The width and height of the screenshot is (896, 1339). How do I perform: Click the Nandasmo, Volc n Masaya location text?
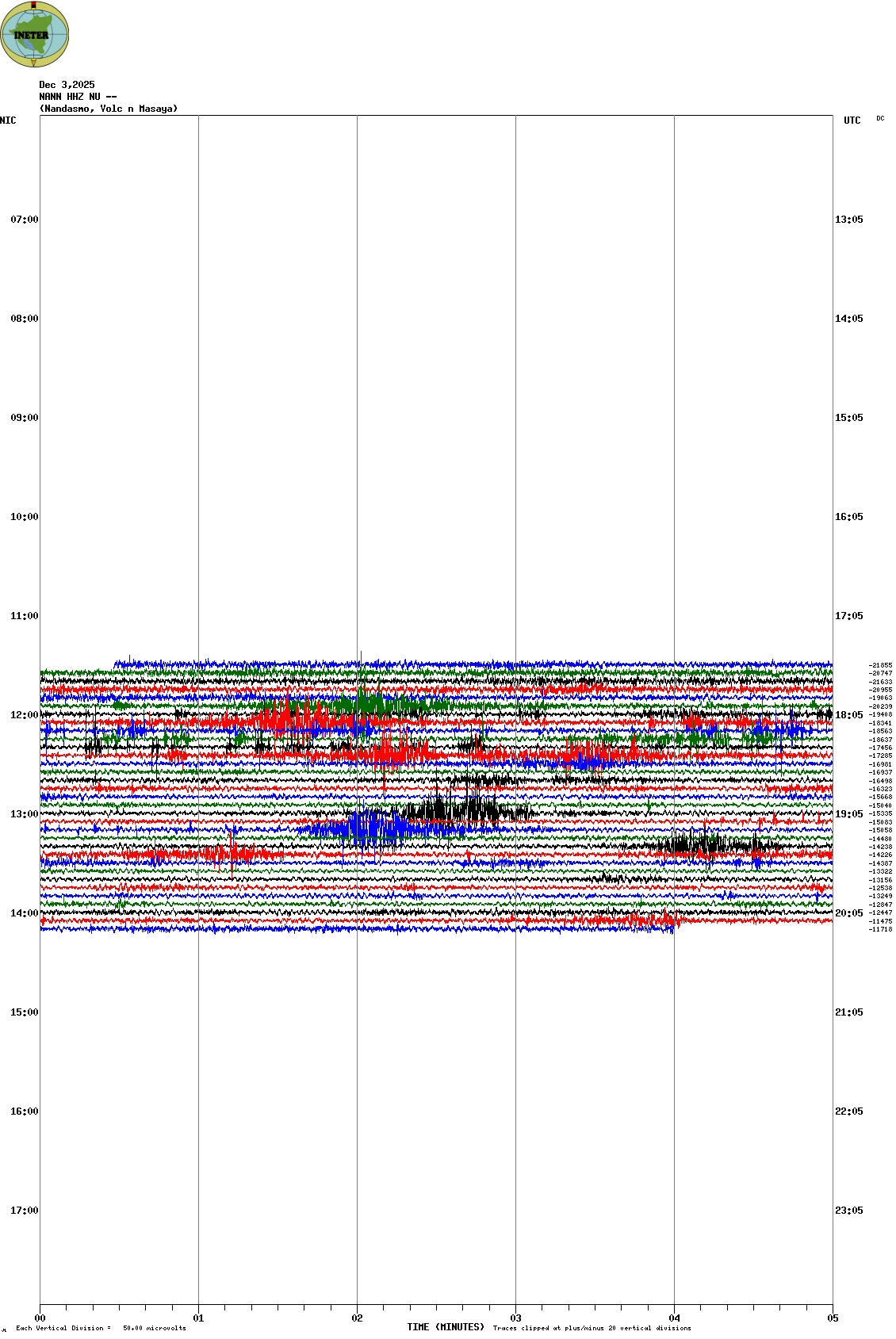[x=109, y=109]
